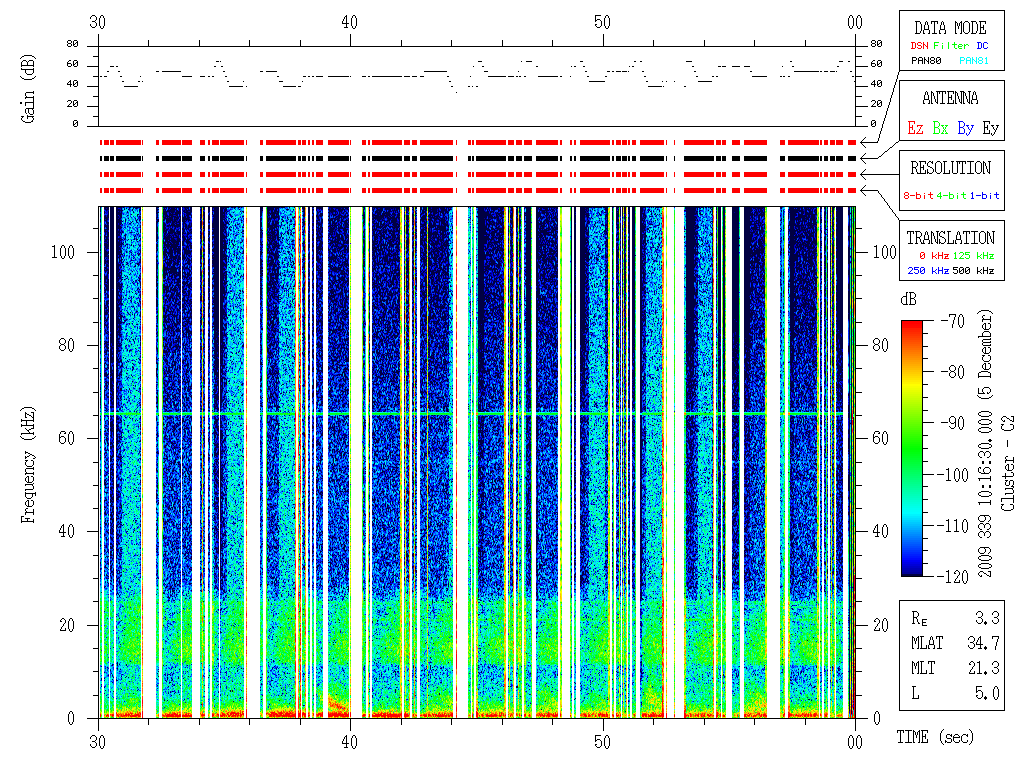The height and width of the screenshot is (768, 1024).
Task: Click the cyan PAN81 data mode label
Action: [976, 61]
